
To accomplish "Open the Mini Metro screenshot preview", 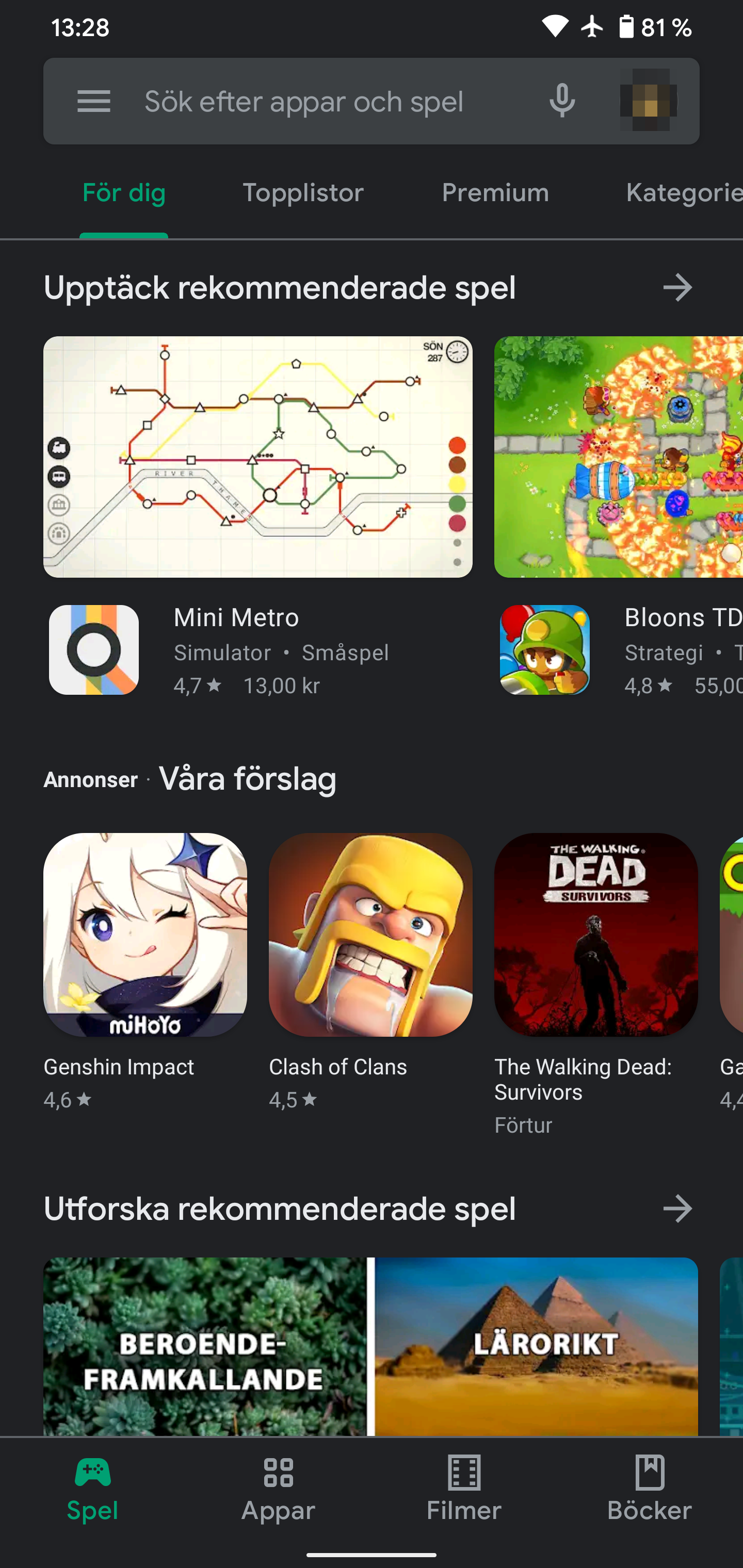I will 257,456.
